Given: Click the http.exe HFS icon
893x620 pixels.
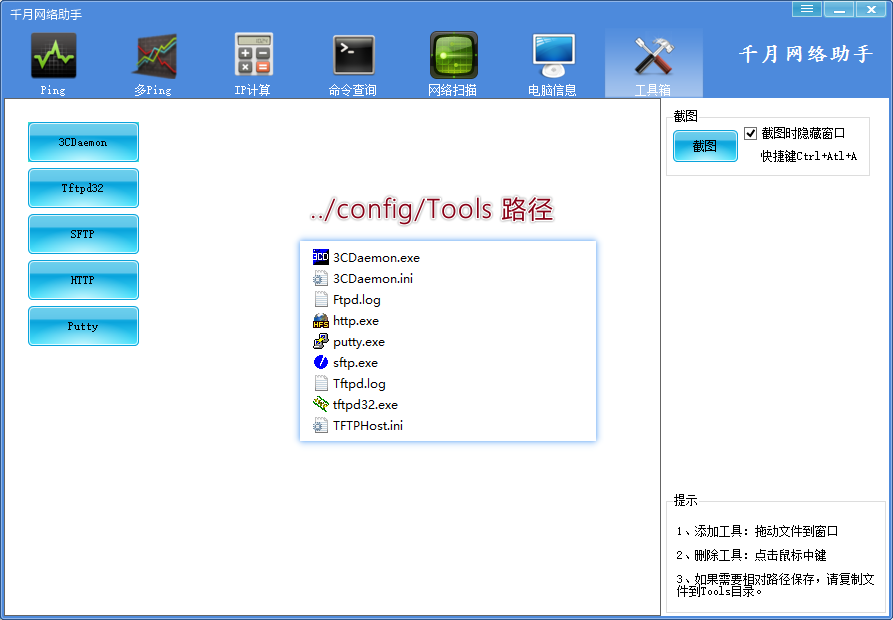Looking at the screenshot, I should coord(321,321).
